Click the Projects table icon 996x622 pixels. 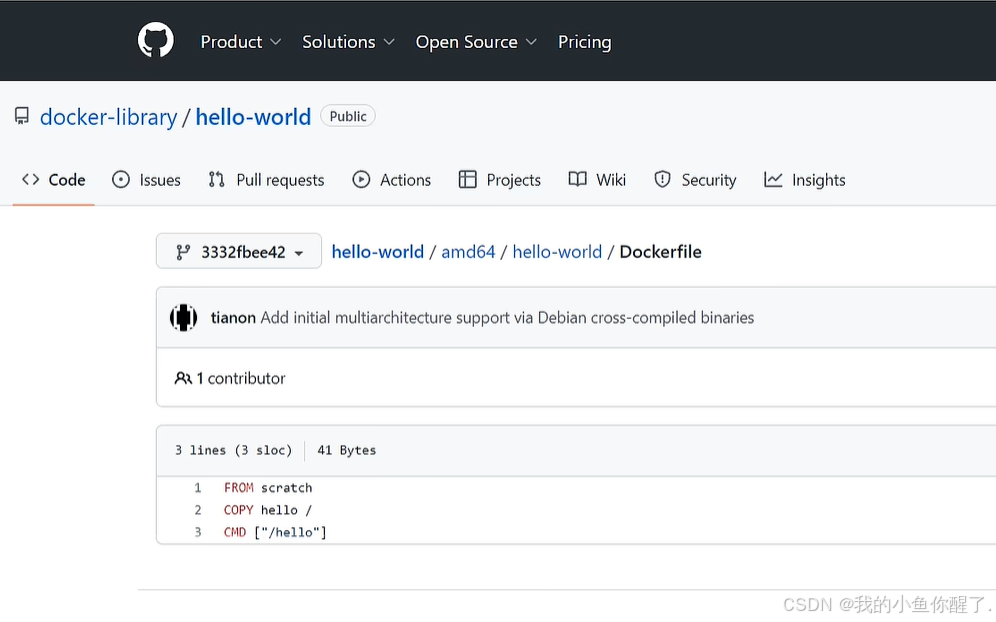click(467, 180)
